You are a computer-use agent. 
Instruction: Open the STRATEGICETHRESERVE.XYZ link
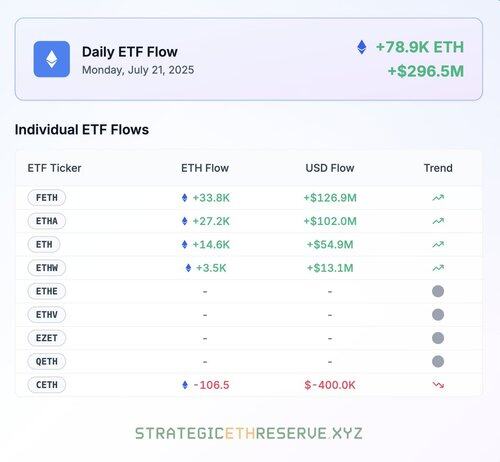pos(249,433)
